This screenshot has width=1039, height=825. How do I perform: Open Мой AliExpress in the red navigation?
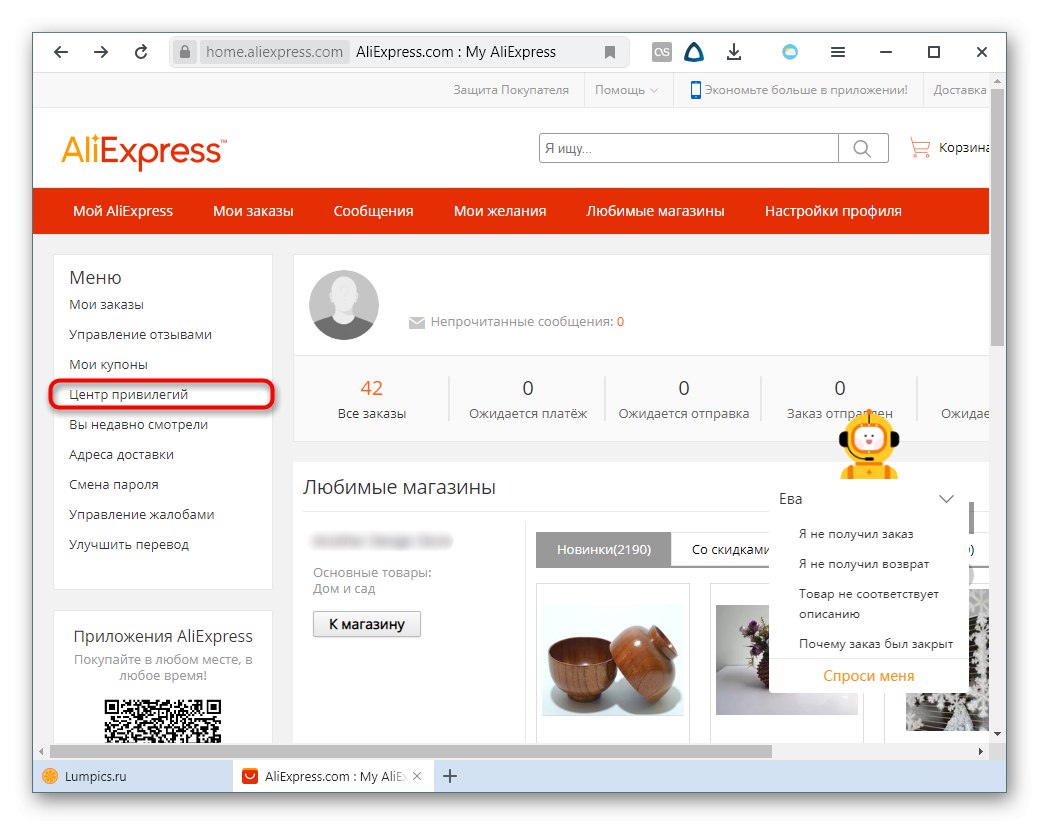point(123,211)
